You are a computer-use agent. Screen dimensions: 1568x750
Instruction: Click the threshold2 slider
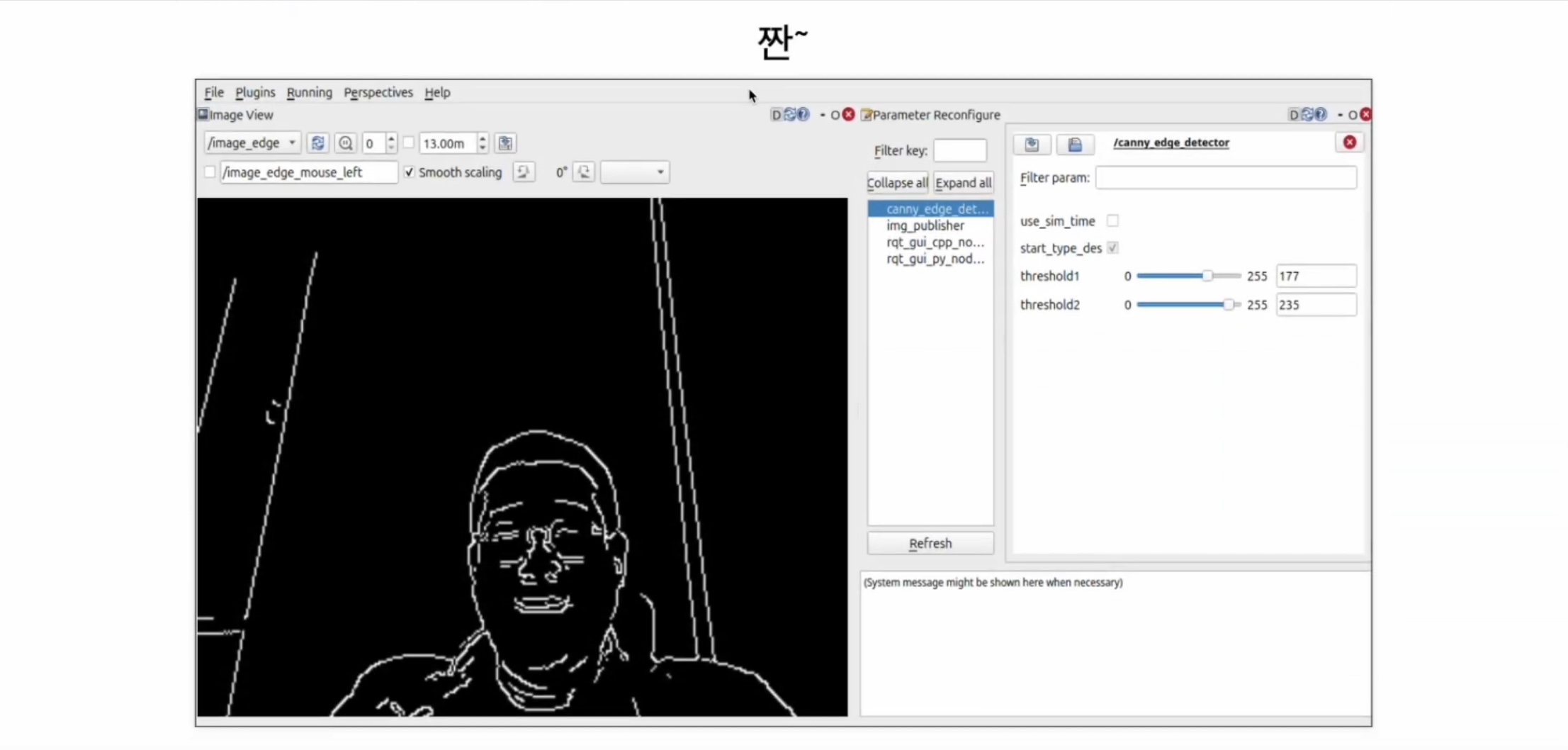point(1188,305)
